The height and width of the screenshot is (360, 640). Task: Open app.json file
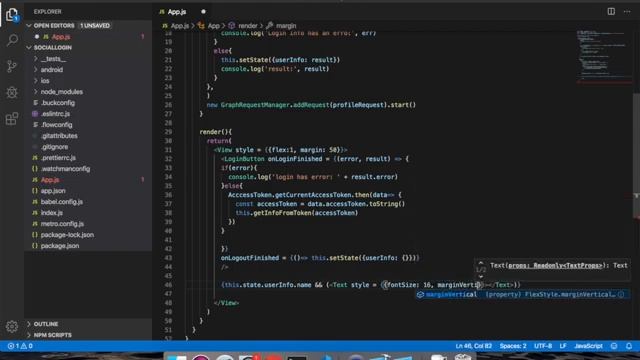(53, 191)
